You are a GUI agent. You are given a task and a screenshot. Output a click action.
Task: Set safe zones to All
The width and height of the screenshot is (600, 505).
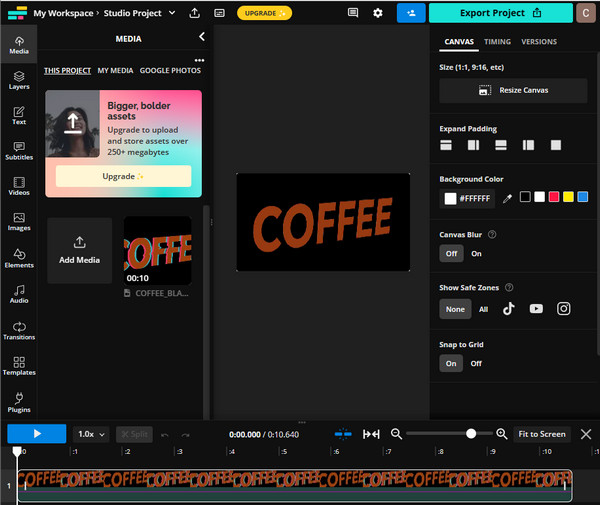[483, 309]
